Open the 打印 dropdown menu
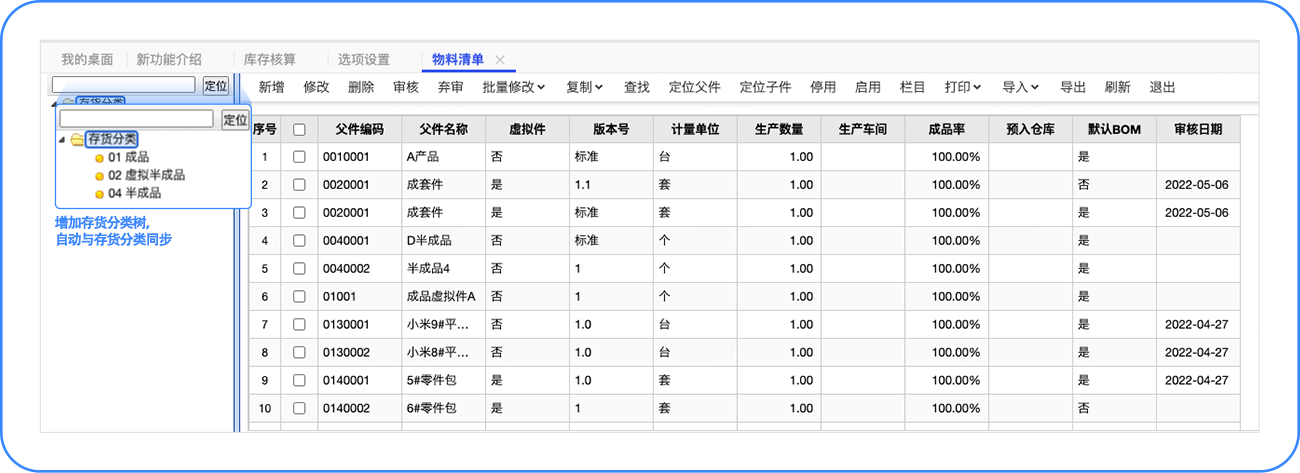This screenshot has height=473, width=1300. tap(964, 87)
